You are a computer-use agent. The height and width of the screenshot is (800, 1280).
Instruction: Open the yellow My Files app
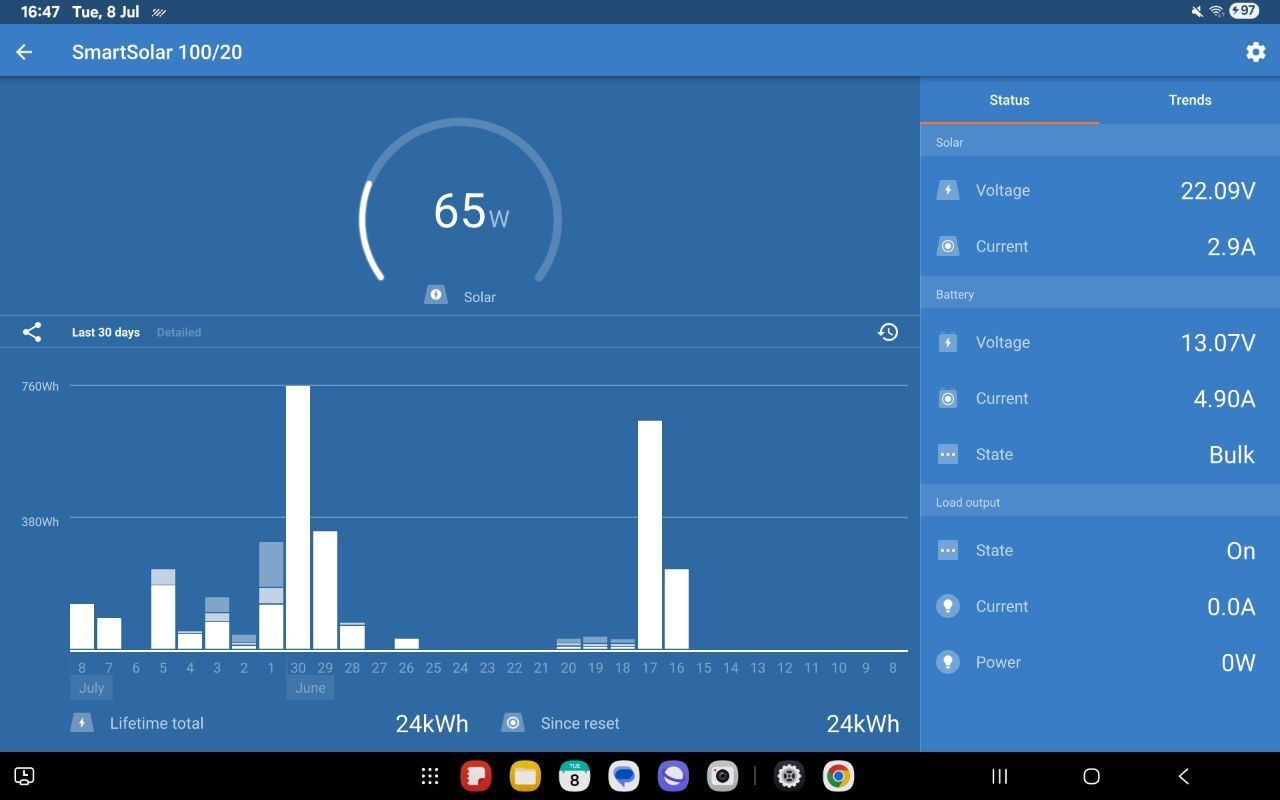click(x=525, y=776)
